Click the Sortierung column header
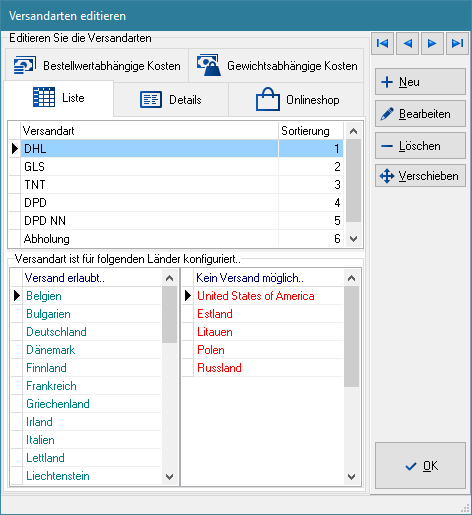The width and height of the screenshot is (472, 515). point(311,131)
